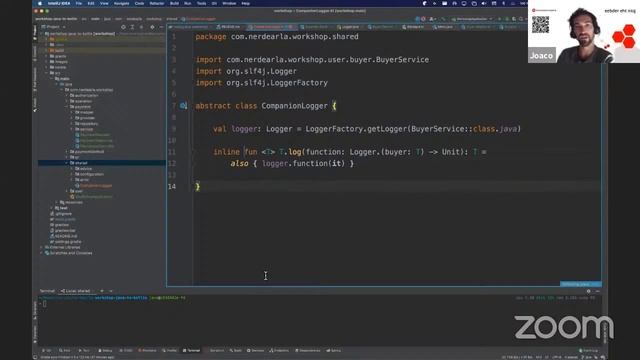Viewport: 640px width, 360px height.
Task: Open the Services tool window button
Action: (x=256, y=351)
